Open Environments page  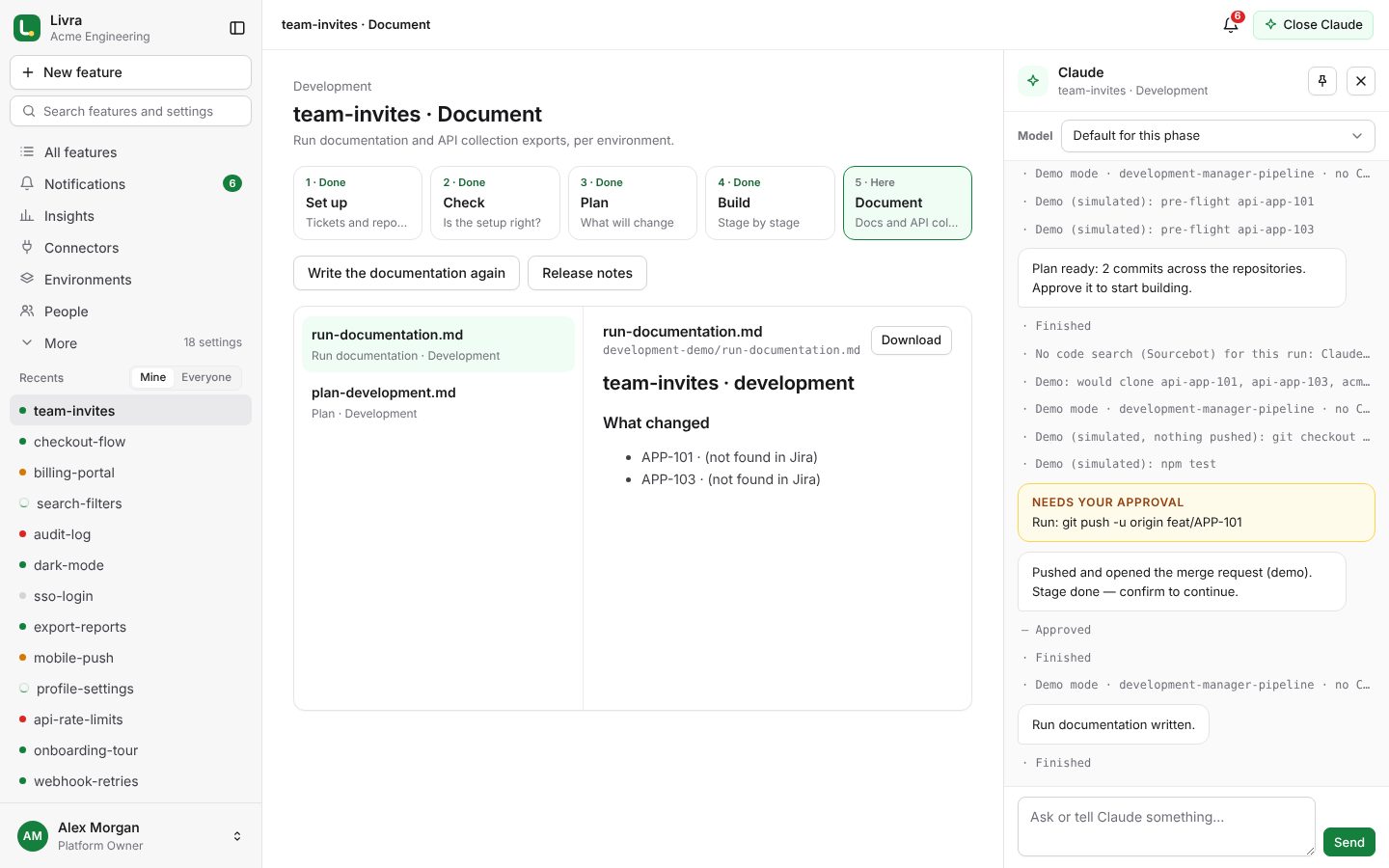coord(130,280)
